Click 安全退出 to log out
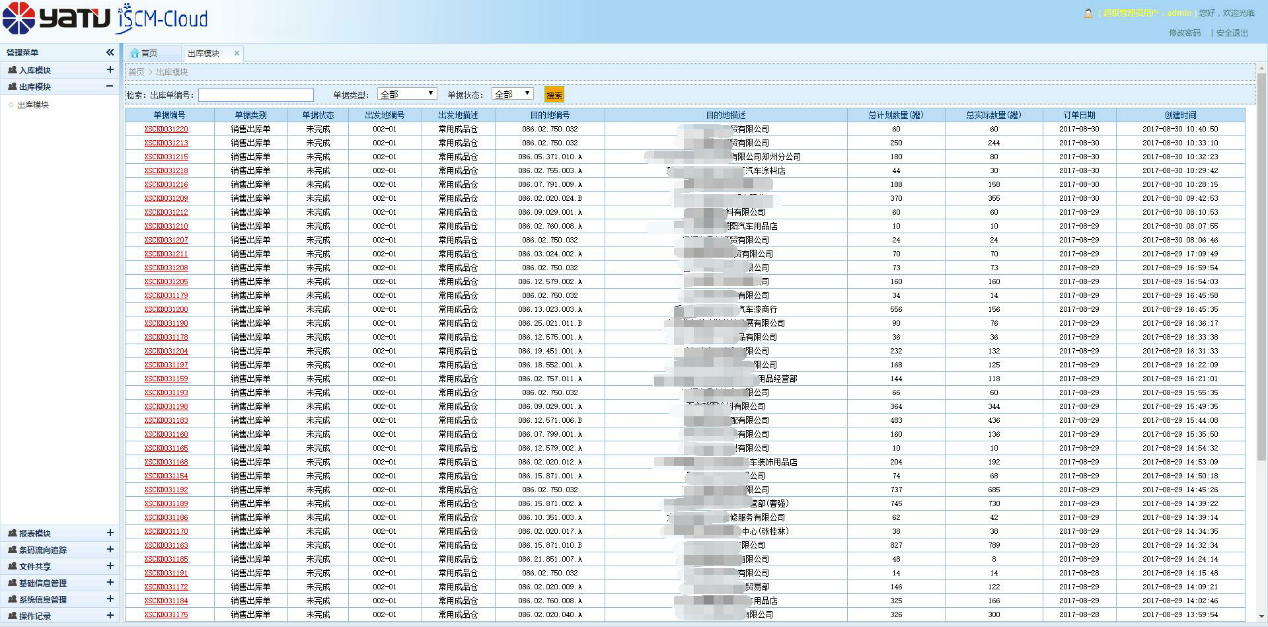The image size is (1268, 627). (1231, 33)
